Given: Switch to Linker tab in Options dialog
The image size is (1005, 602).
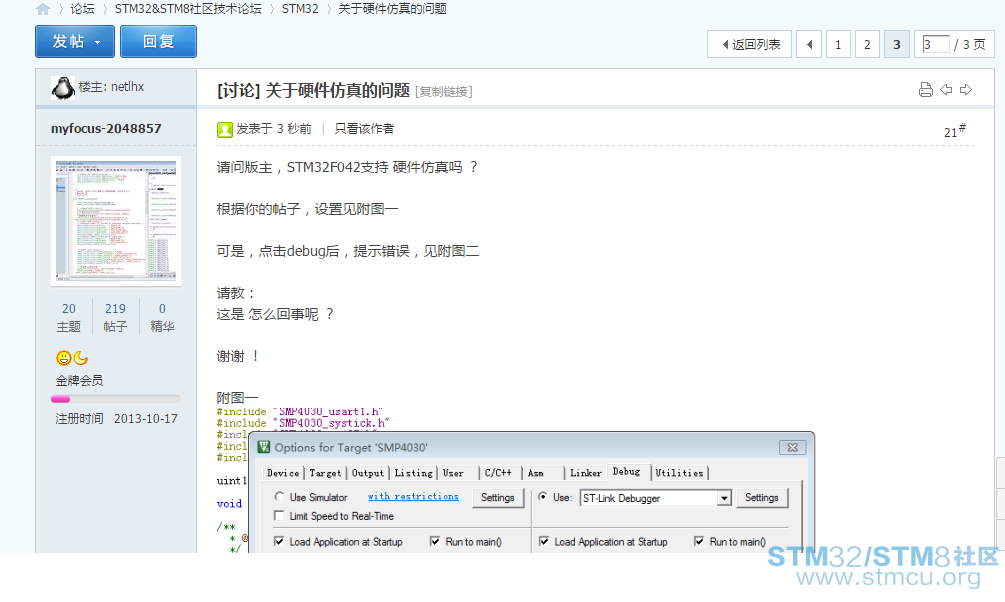Looking at the screenshot, I should pyautogui.click(x=586, y=473).
